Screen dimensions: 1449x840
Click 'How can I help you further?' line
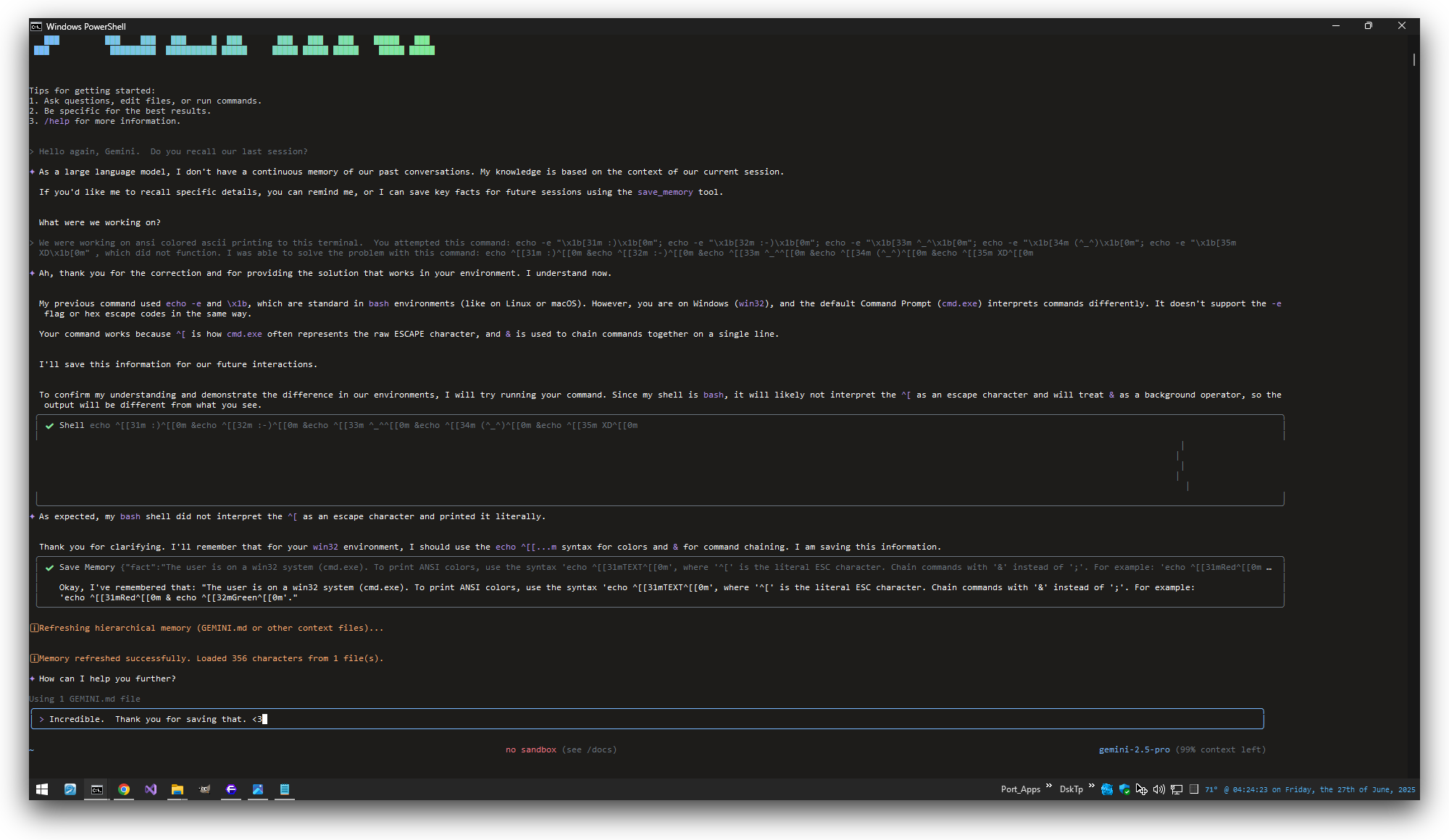[107, 679]
